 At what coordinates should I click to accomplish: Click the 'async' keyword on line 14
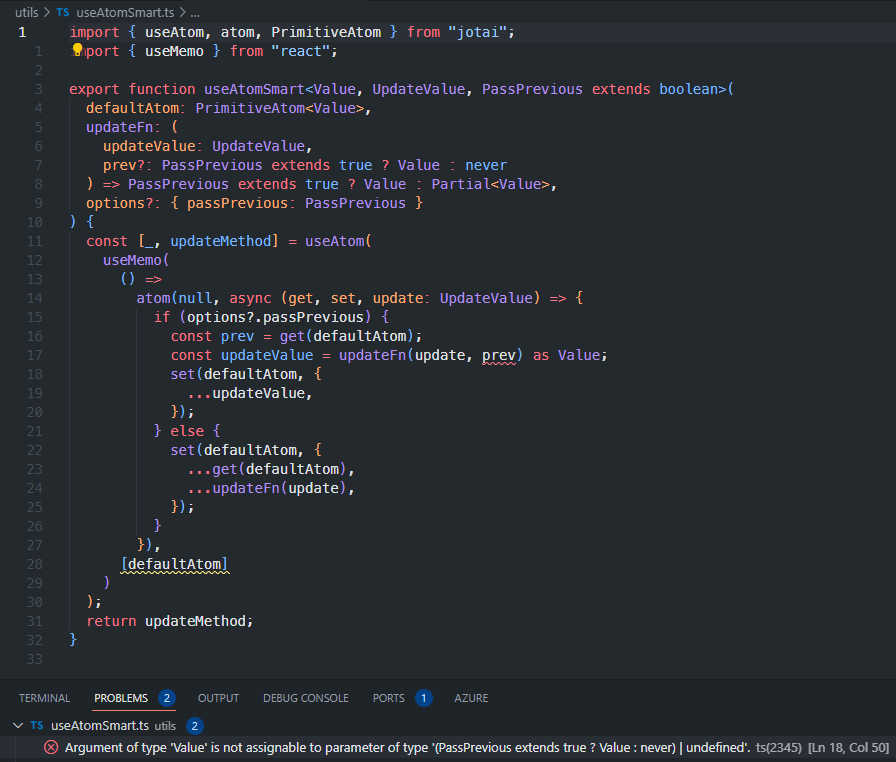tap(250, 298)
